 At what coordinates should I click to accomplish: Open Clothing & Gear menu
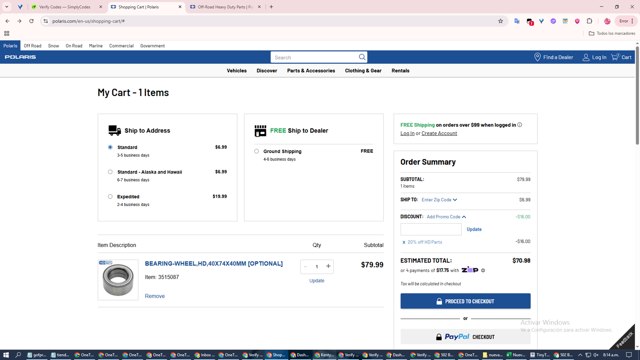pos(363,71)
